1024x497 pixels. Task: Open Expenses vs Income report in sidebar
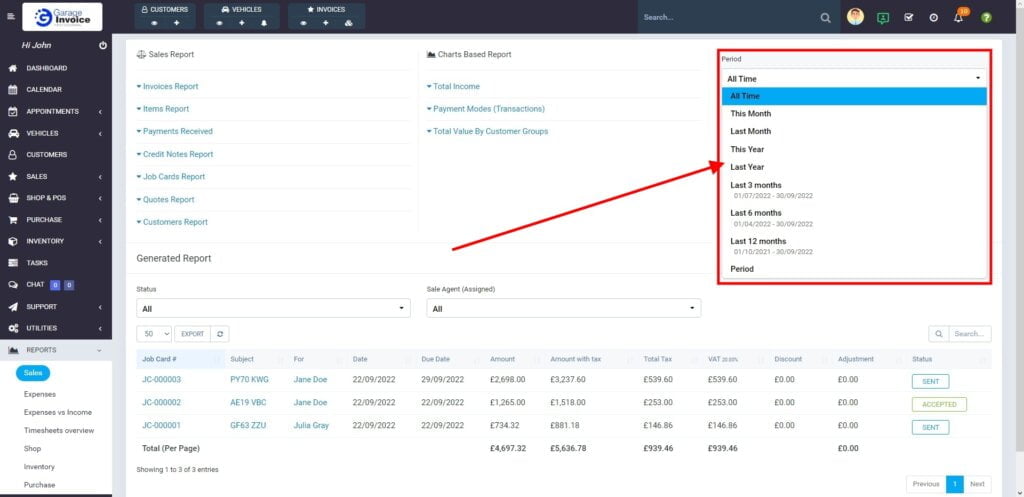click(x=57, y=412)
